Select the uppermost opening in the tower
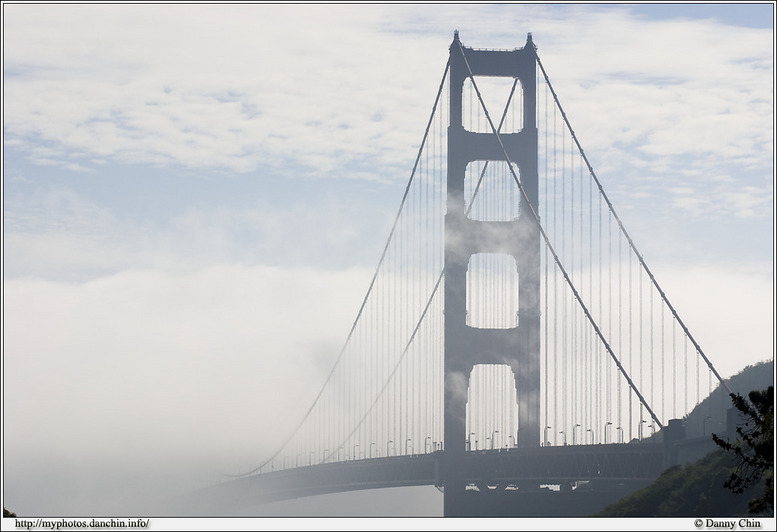 tap(492, 104)
